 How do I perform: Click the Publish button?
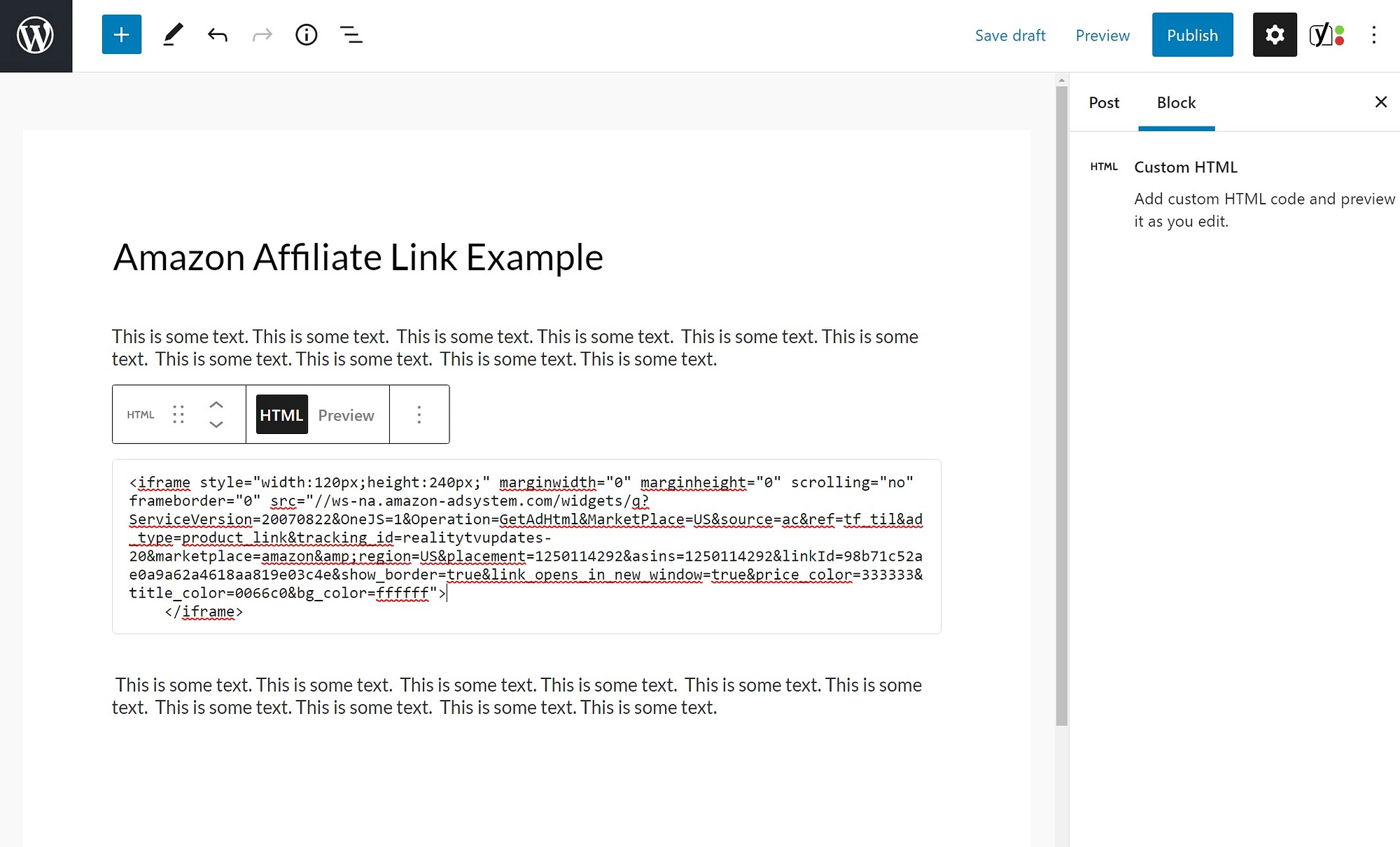[1192, 35]
